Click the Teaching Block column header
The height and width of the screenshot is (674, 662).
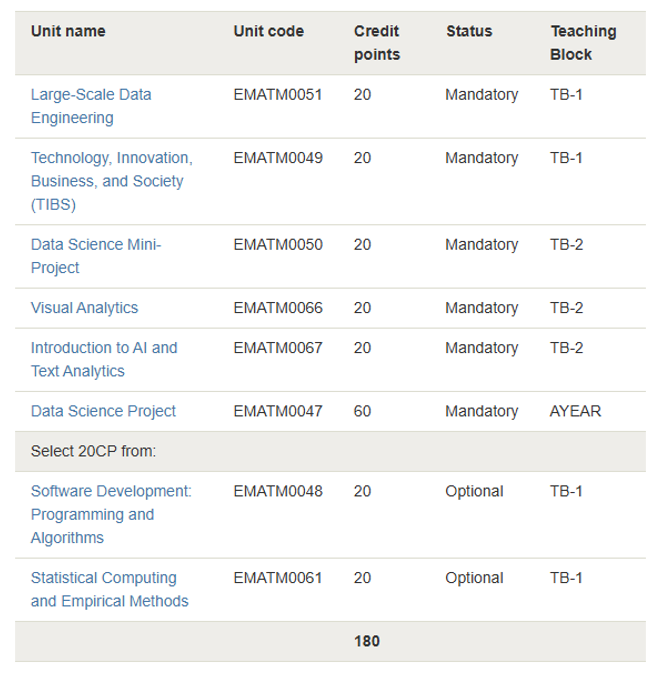(583, 43)
